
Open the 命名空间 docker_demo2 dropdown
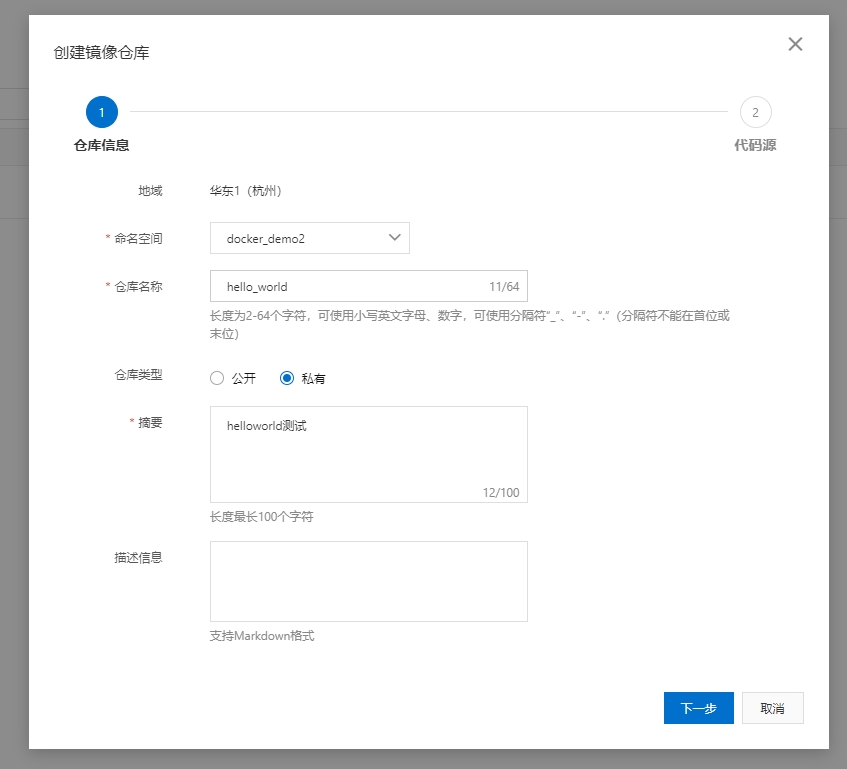coord(300,238)
